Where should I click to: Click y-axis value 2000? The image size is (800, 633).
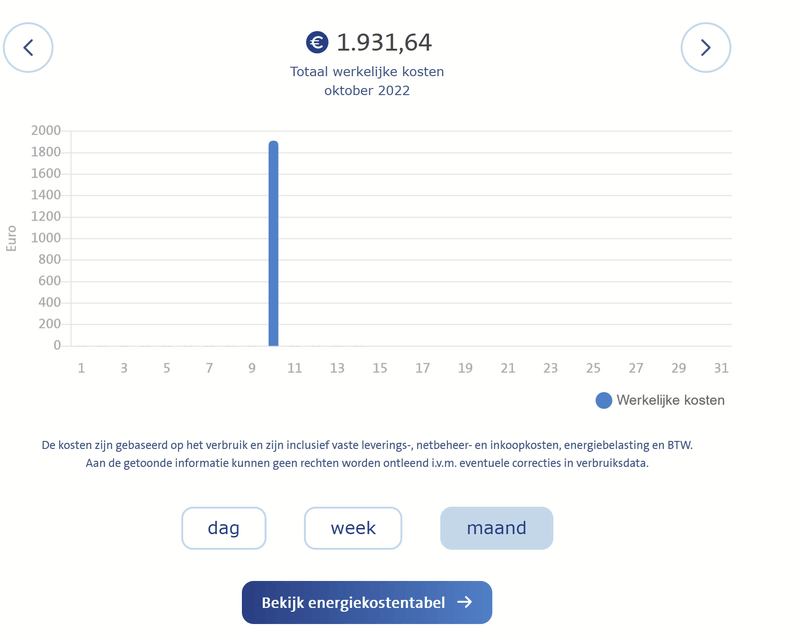click(x=46, y=131)
